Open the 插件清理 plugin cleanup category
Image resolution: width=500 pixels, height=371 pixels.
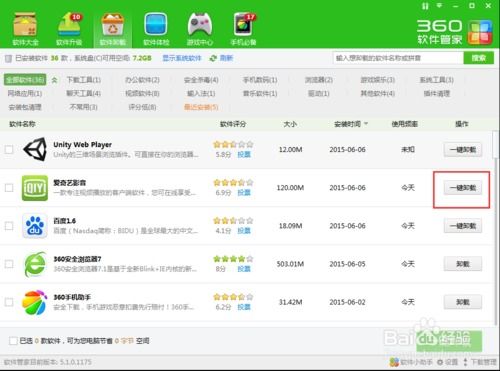point(437,93)
